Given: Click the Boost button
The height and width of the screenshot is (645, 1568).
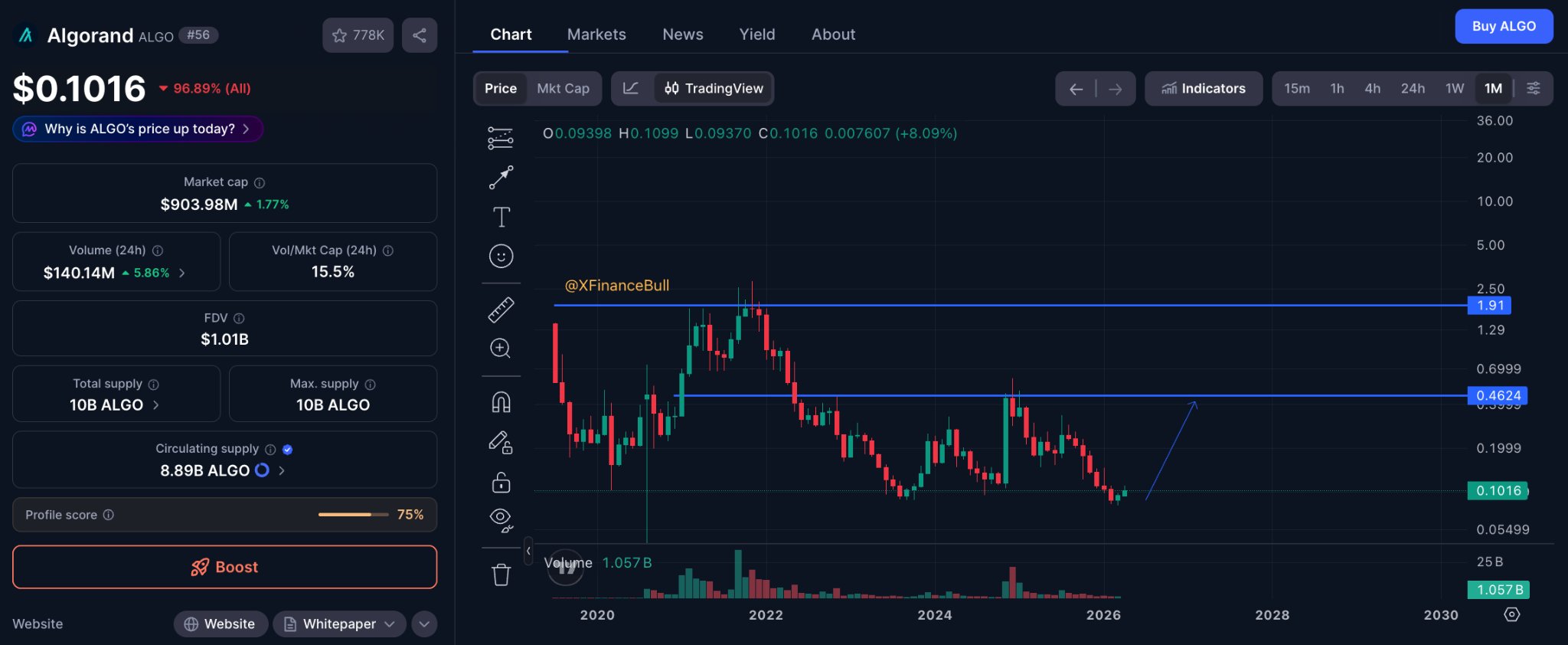Looking at the screenshot, I should (x=225, y=567).
